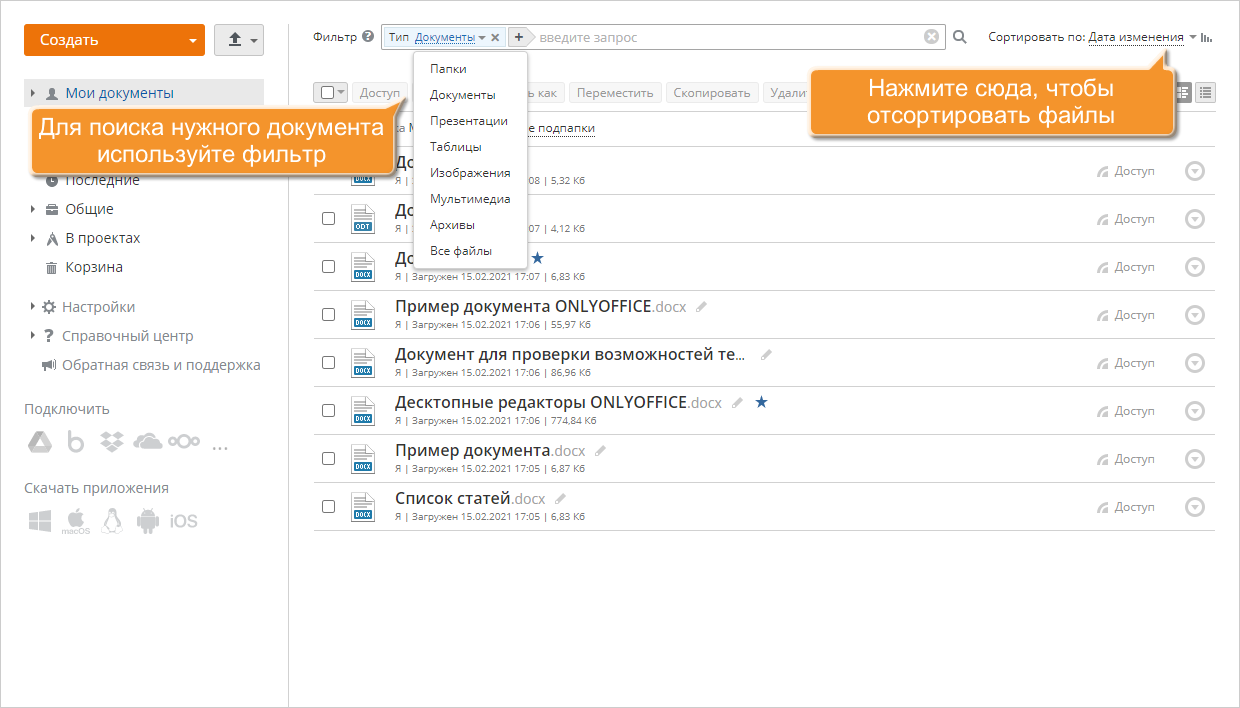Click pencil icon next to Список статей.docx
Screen dimensions: 1240x708
point(560,499)
